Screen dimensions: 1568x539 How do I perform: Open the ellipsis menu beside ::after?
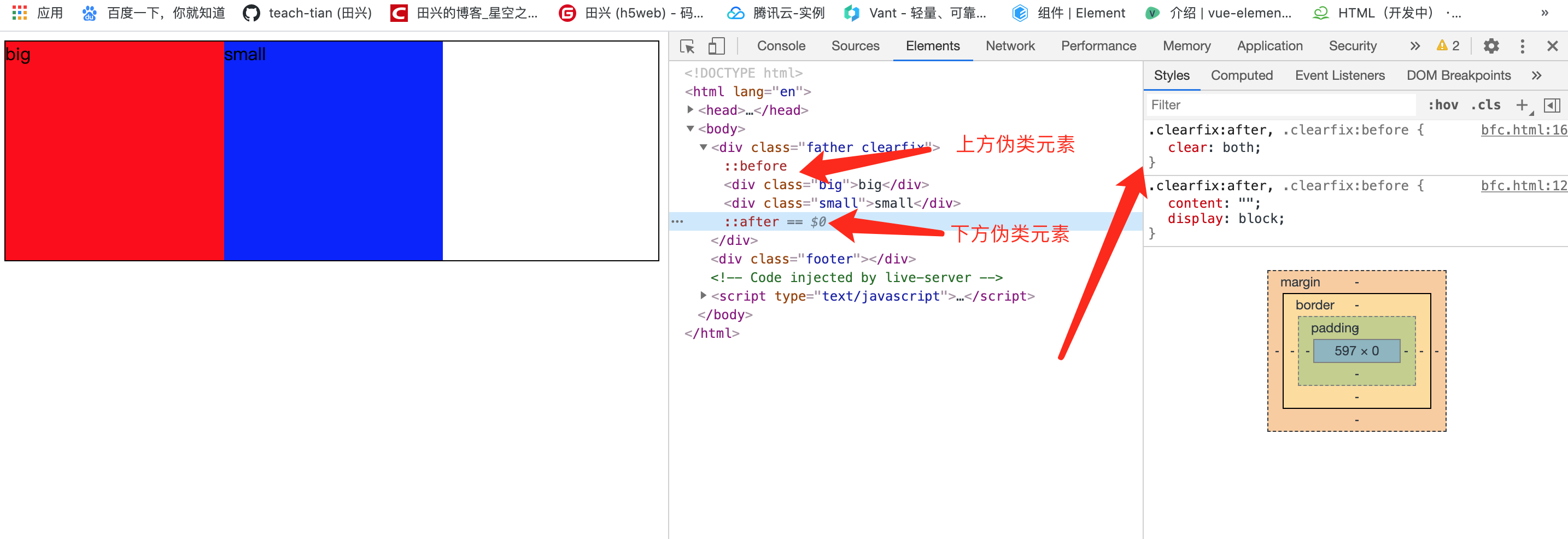pos(677,222)
